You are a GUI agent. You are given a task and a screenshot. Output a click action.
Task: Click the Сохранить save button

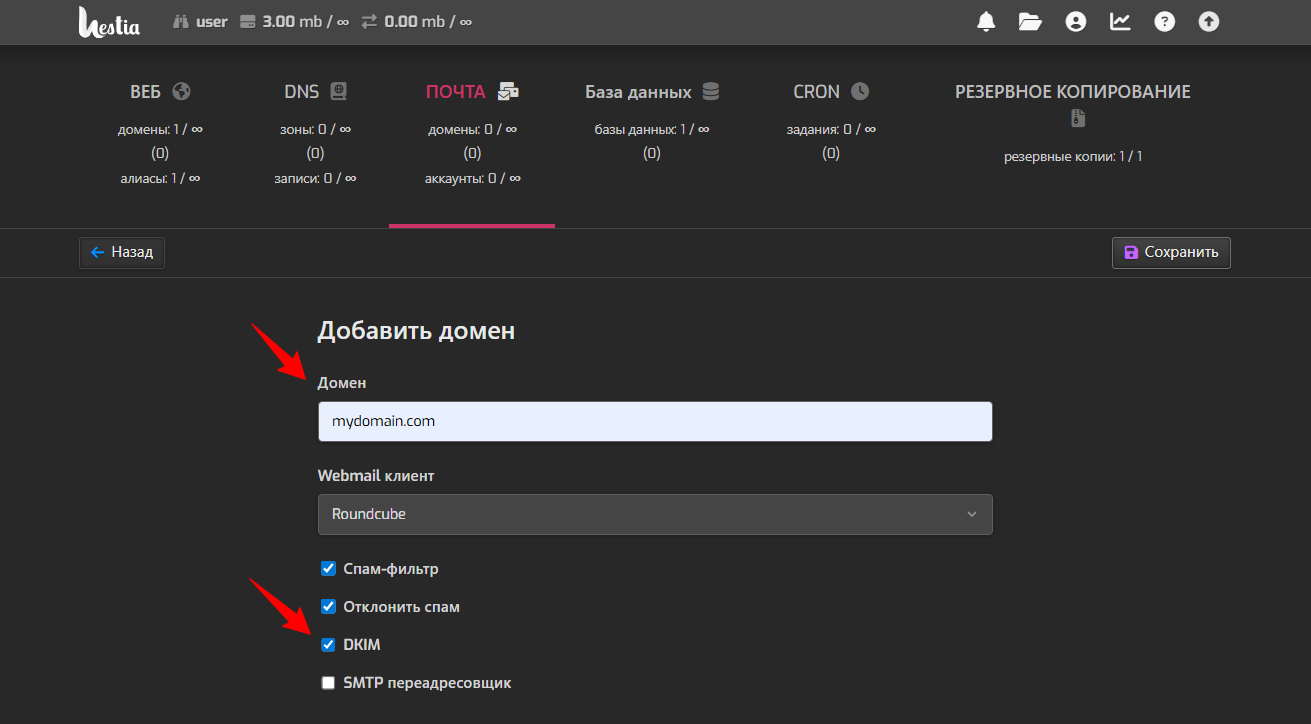click(1171, 252)
